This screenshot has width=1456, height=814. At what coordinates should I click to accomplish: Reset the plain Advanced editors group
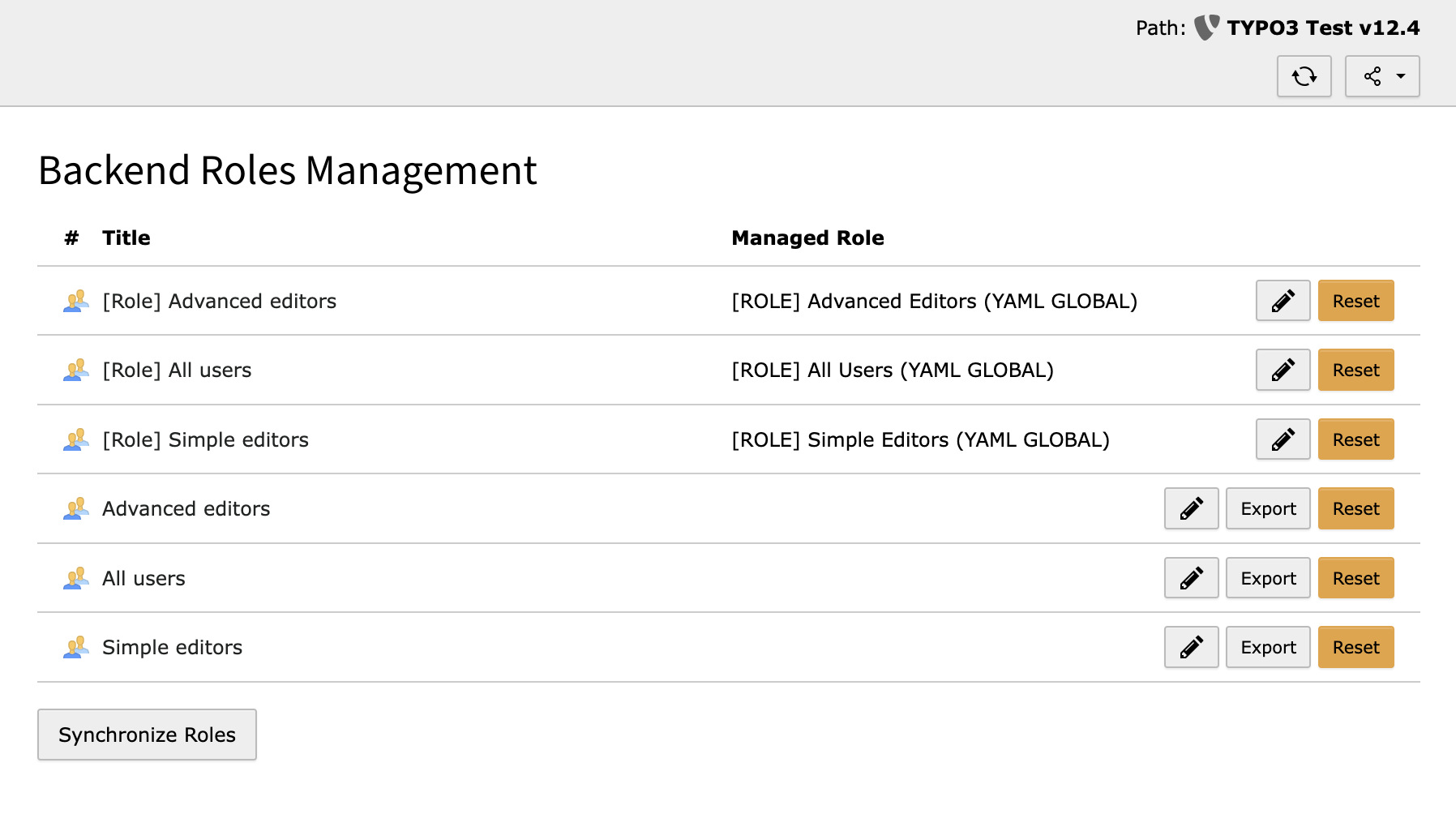pyautogui.click(x=1355, y=508)
